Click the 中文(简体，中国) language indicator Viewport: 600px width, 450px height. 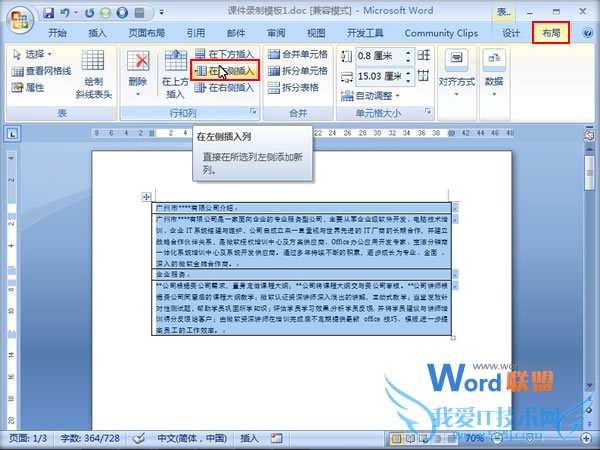pyautogui.click(x=192, y=438)
